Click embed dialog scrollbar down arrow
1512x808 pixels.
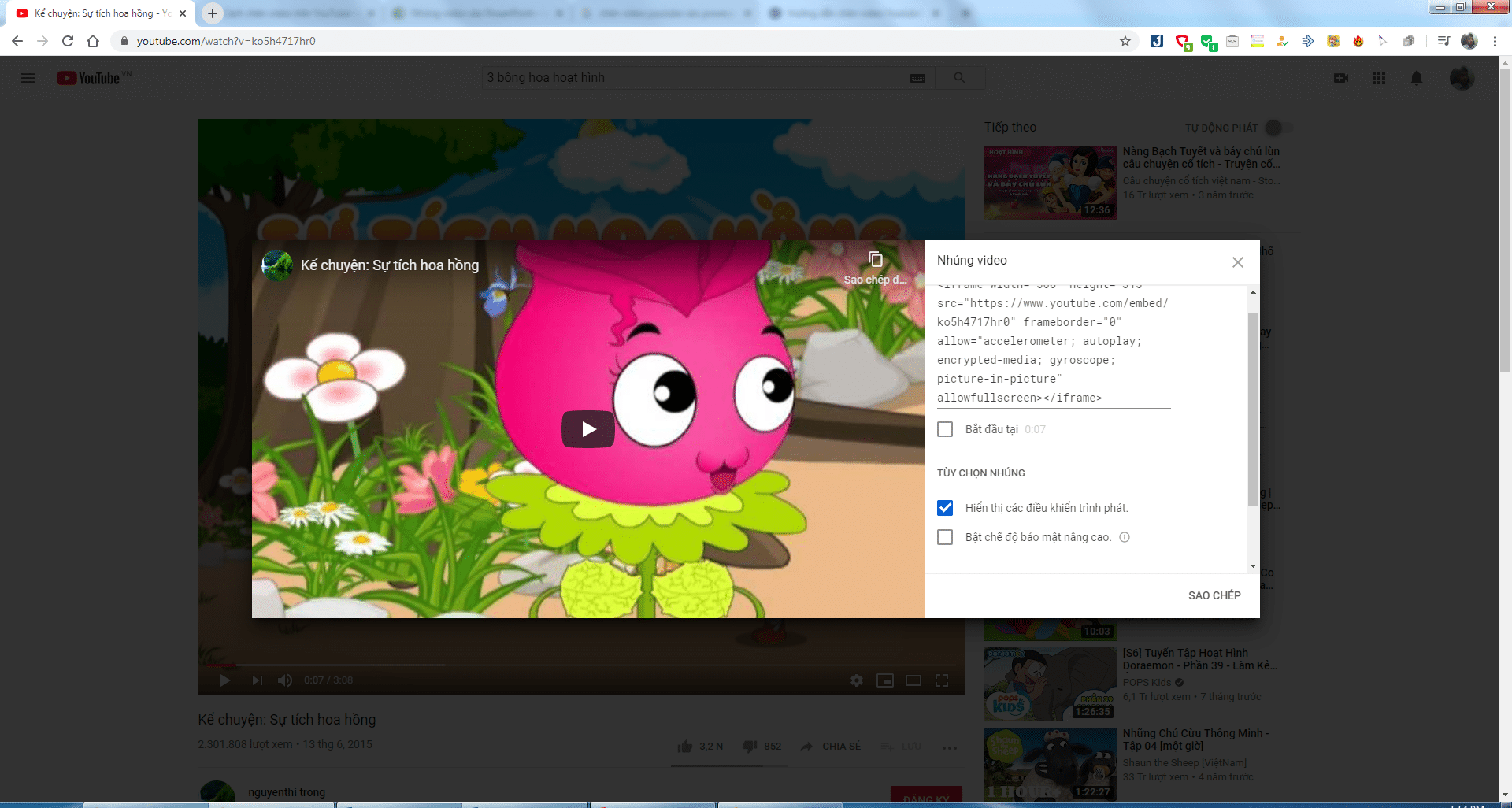click(x=1253, y=565)
